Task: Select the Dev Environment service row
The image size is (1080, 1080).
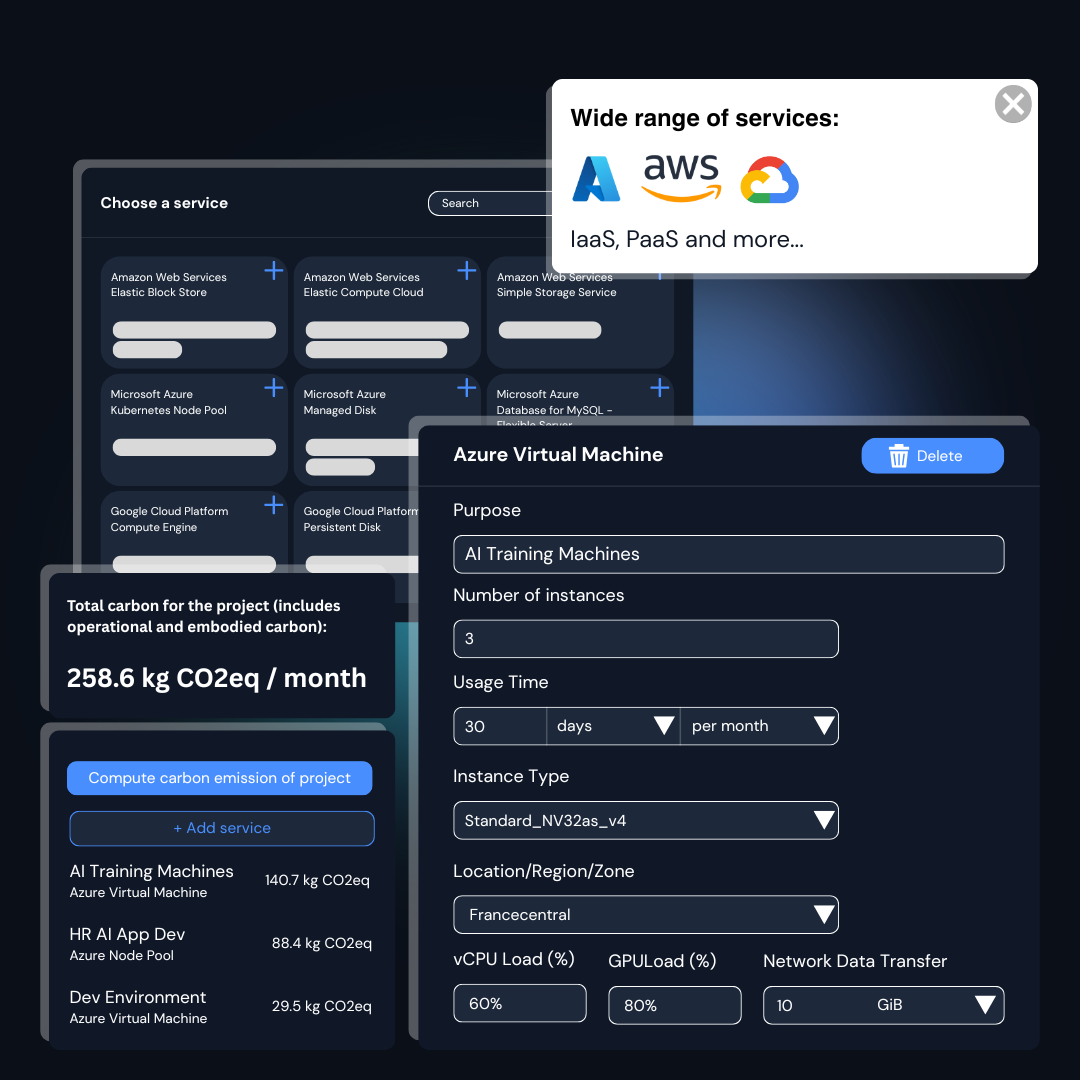Action: coord(220,1006)
